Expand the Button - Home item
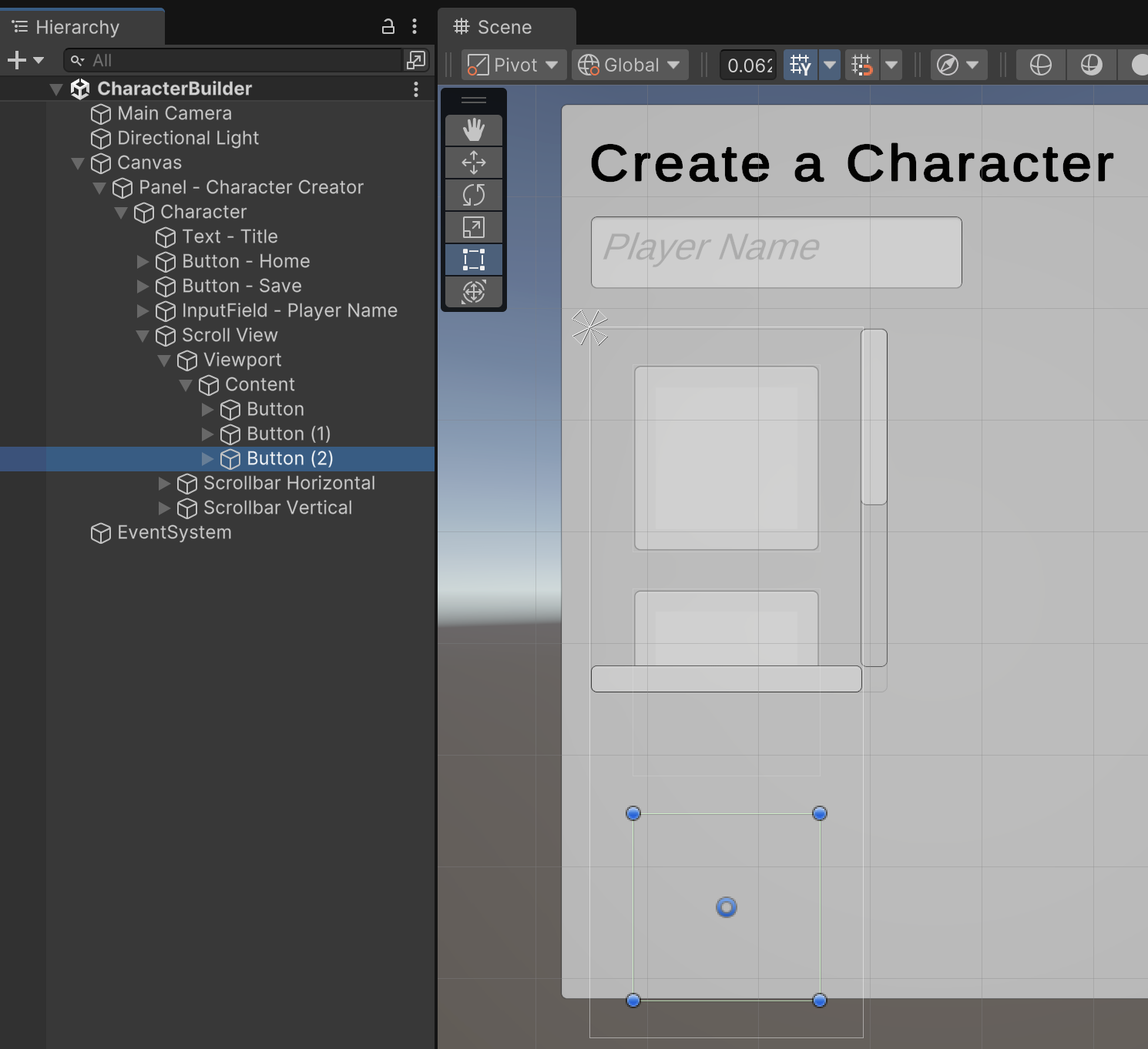The image size is (1148, 1049). tap(143, 262)
